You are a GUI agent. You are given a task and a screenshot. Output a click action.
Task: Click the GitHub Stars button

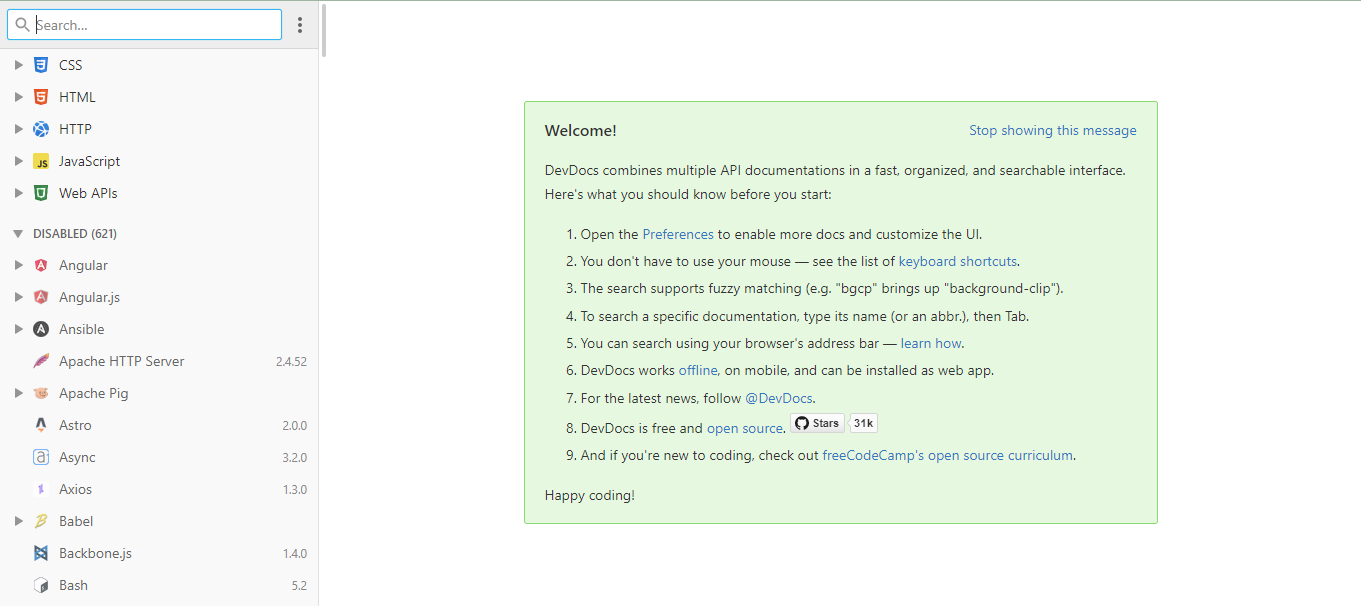(817, 423)
